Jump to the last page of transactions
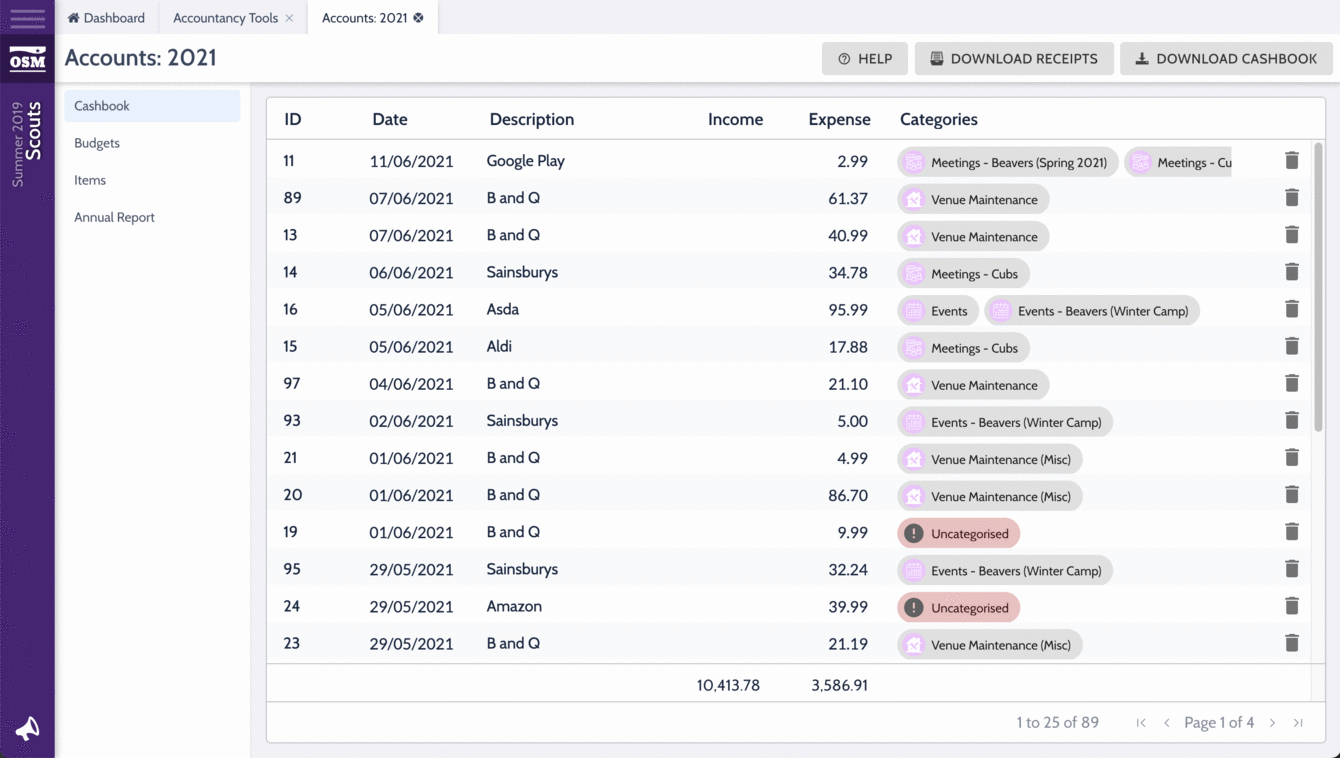The width and height of the screenshot is (1340, 758). pos(1298,722)
